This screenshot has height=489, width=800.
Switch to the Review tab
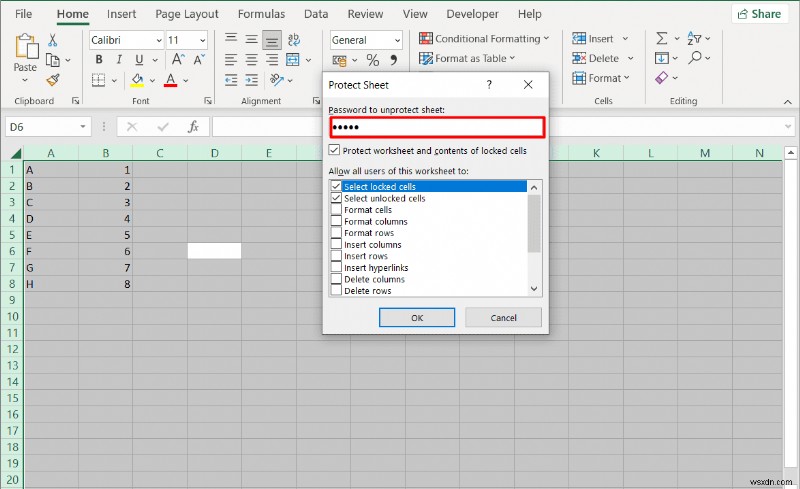click(x=365, y=14)
